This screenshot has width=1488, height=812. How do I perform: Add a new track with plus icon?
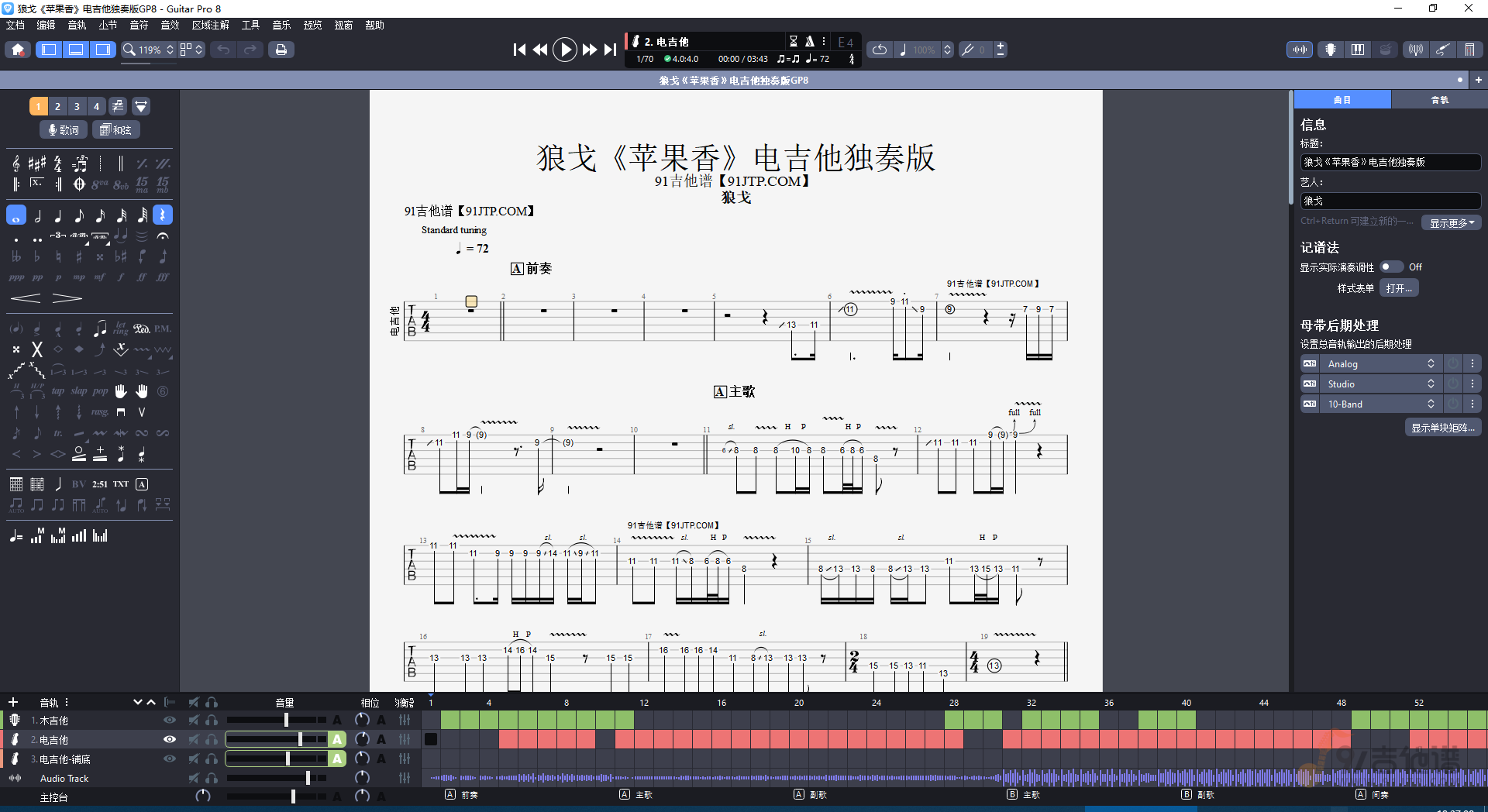click(x=13, y=702)
